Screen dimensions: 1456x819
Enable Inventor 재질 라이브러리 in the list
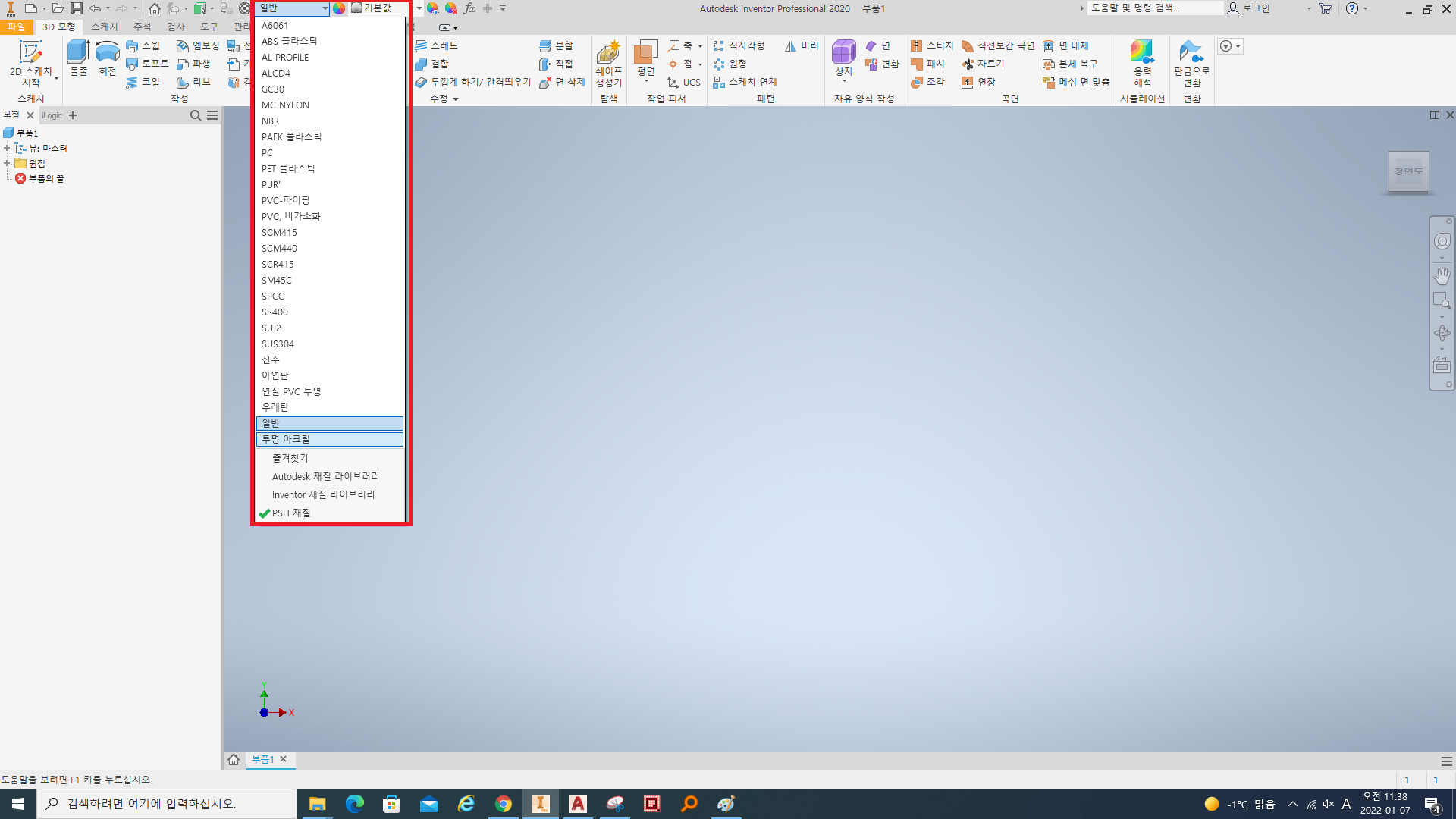coord(323,495)
